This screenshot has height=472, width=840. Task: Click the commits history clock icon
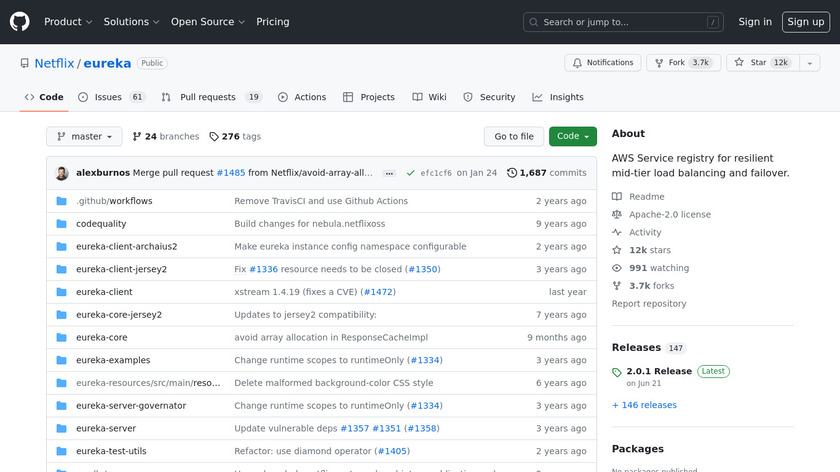pos(512,173)
